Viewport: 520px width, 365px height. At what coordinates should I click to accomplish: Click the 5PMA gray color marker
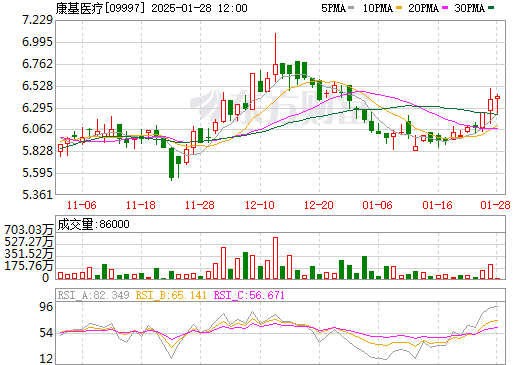pyautogui.click(x=351, y=8)
